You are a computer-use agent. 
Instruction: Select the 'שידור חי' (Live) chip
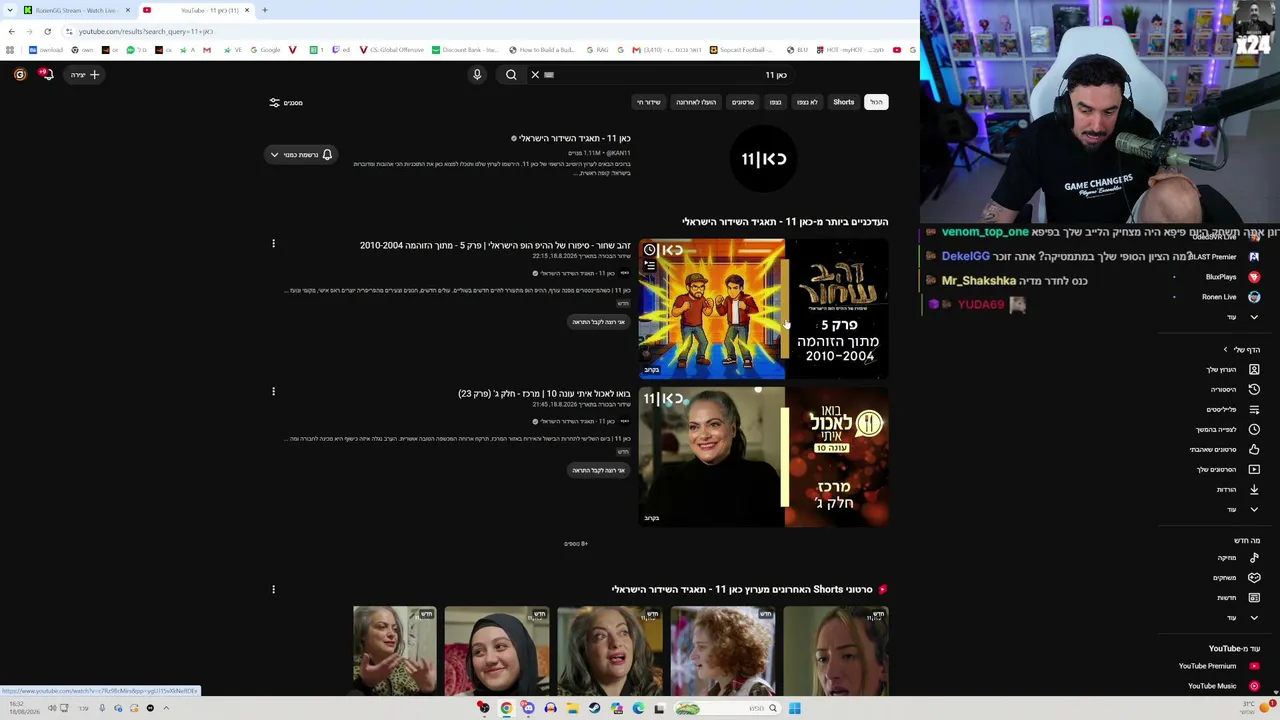click(649, 102)
